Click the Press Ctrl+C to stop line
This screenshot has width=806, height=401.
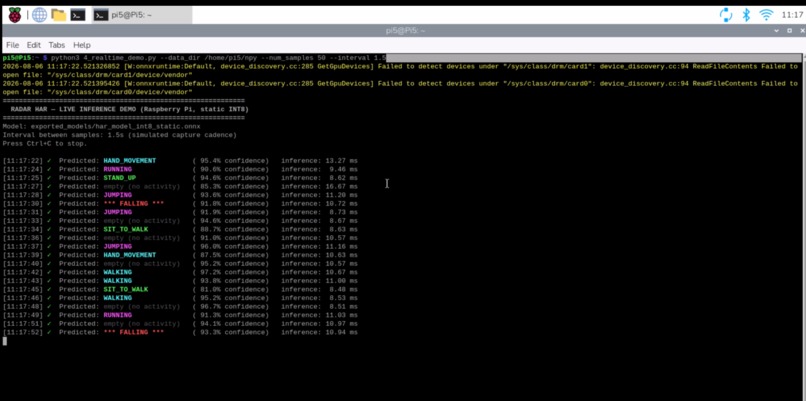coord(45,144)
